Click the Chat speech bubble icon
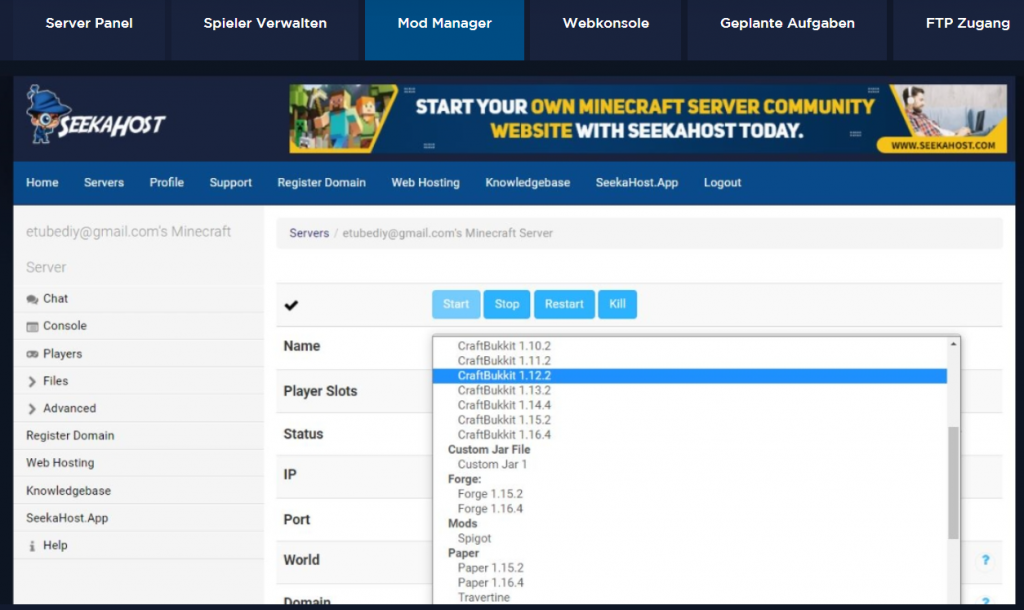The width and height of the screenshot is (1024, 610). click(32, 299)
